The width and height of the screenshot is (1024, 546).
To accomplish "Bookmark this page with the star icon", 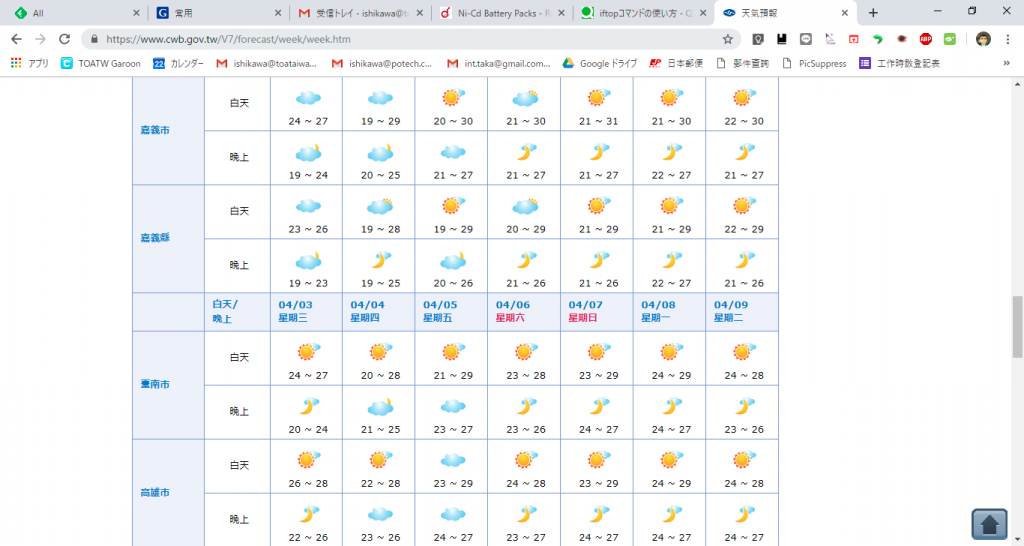I will 728,39.
